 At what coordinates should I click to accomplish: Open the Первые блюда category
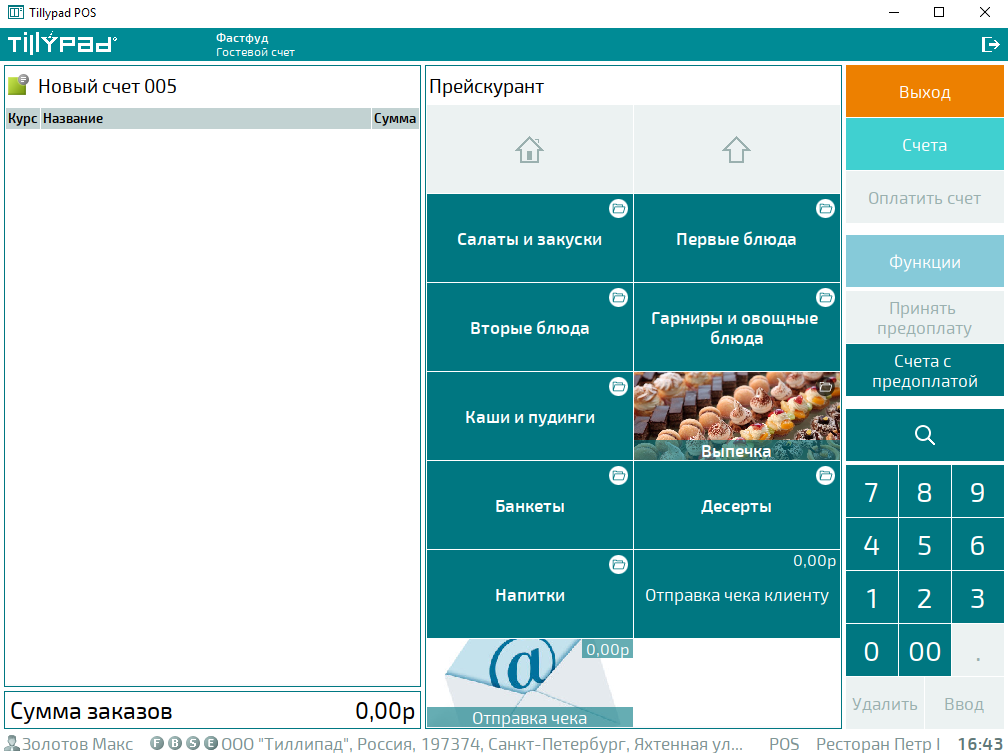pos(736,239)
